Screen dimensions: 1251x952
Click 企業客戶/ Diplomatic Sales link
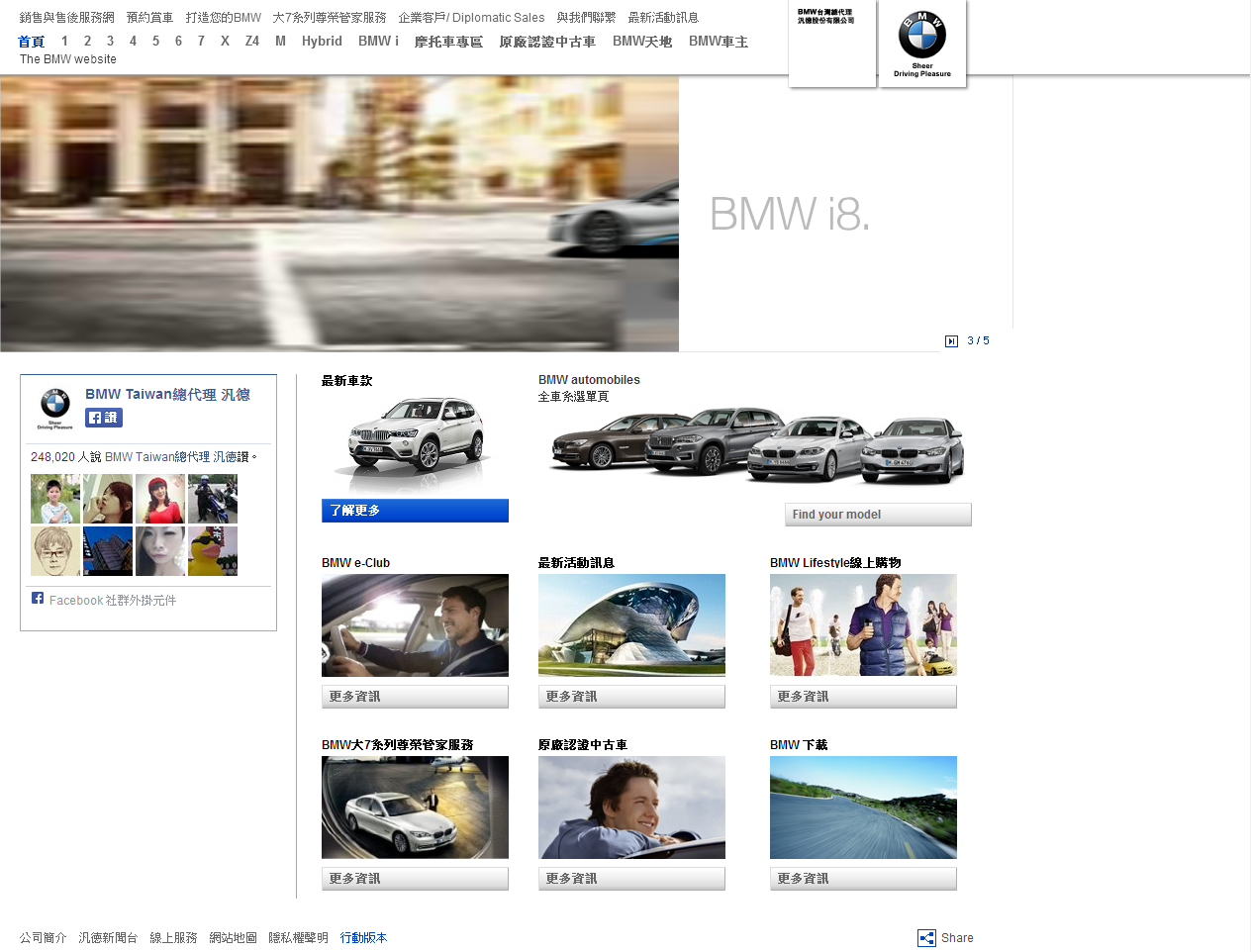[x=471, y=18]
